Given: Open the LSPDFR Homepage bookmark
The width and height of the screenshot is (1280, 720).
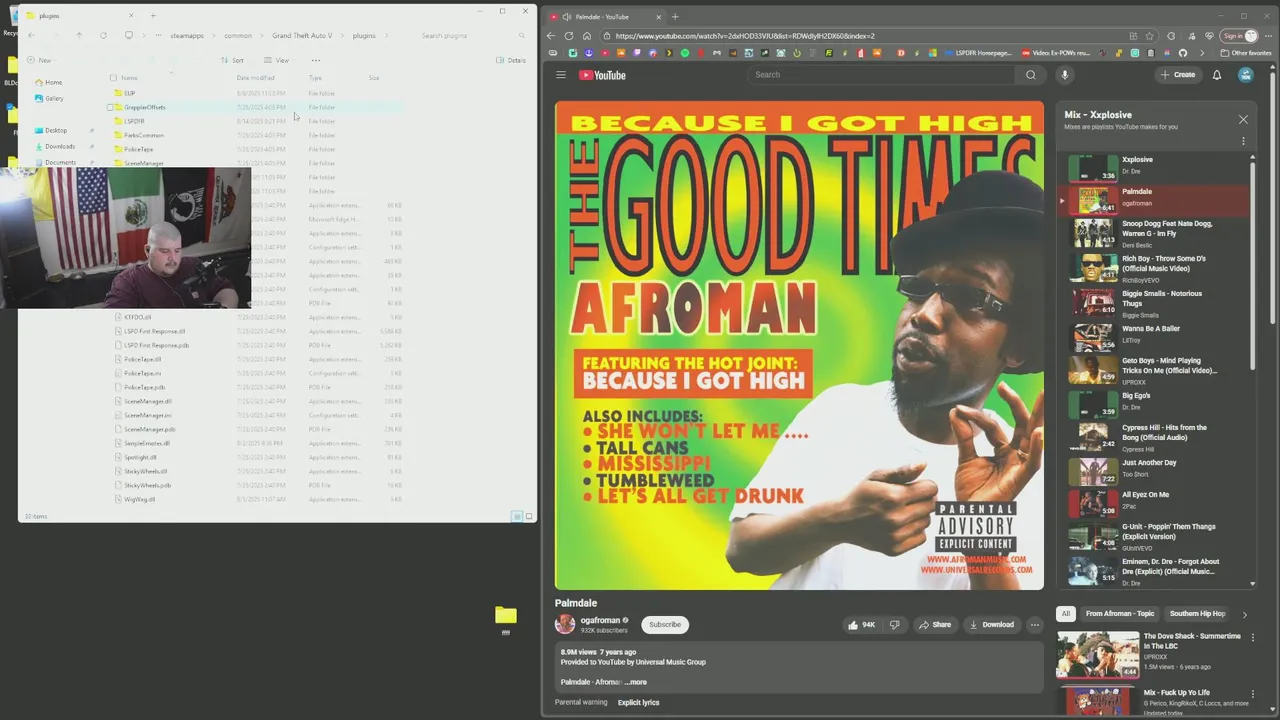Looking at the screenshot, I should 978,53.
